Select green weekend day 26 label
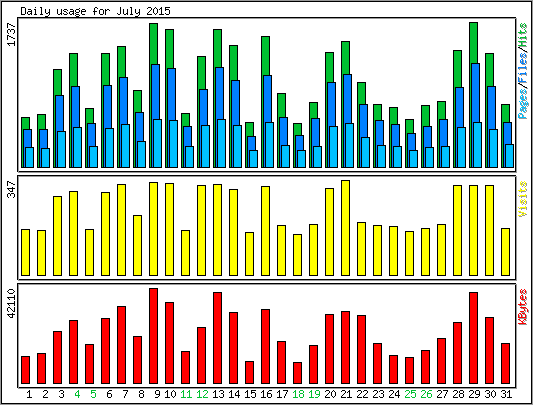 pyautogui.click(x=426, y=394)
